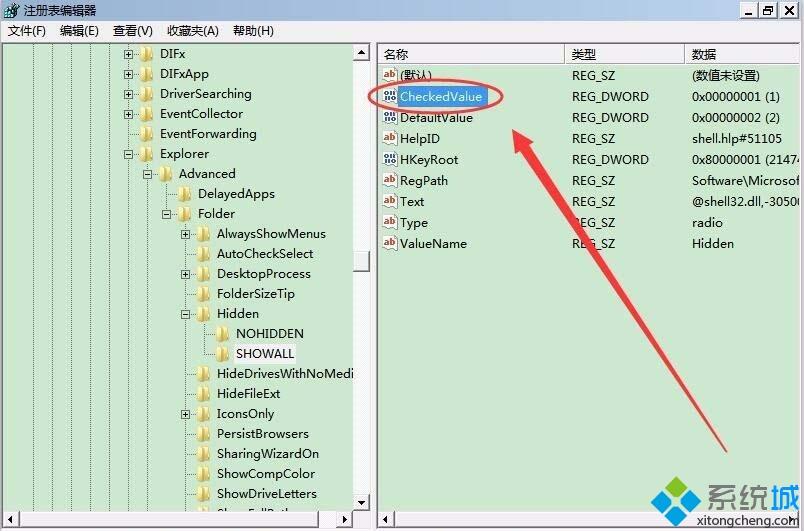This screenshot has width=804, height=531.
Task: Collapse the Hidden tree node
Action: tap(185, 314)
